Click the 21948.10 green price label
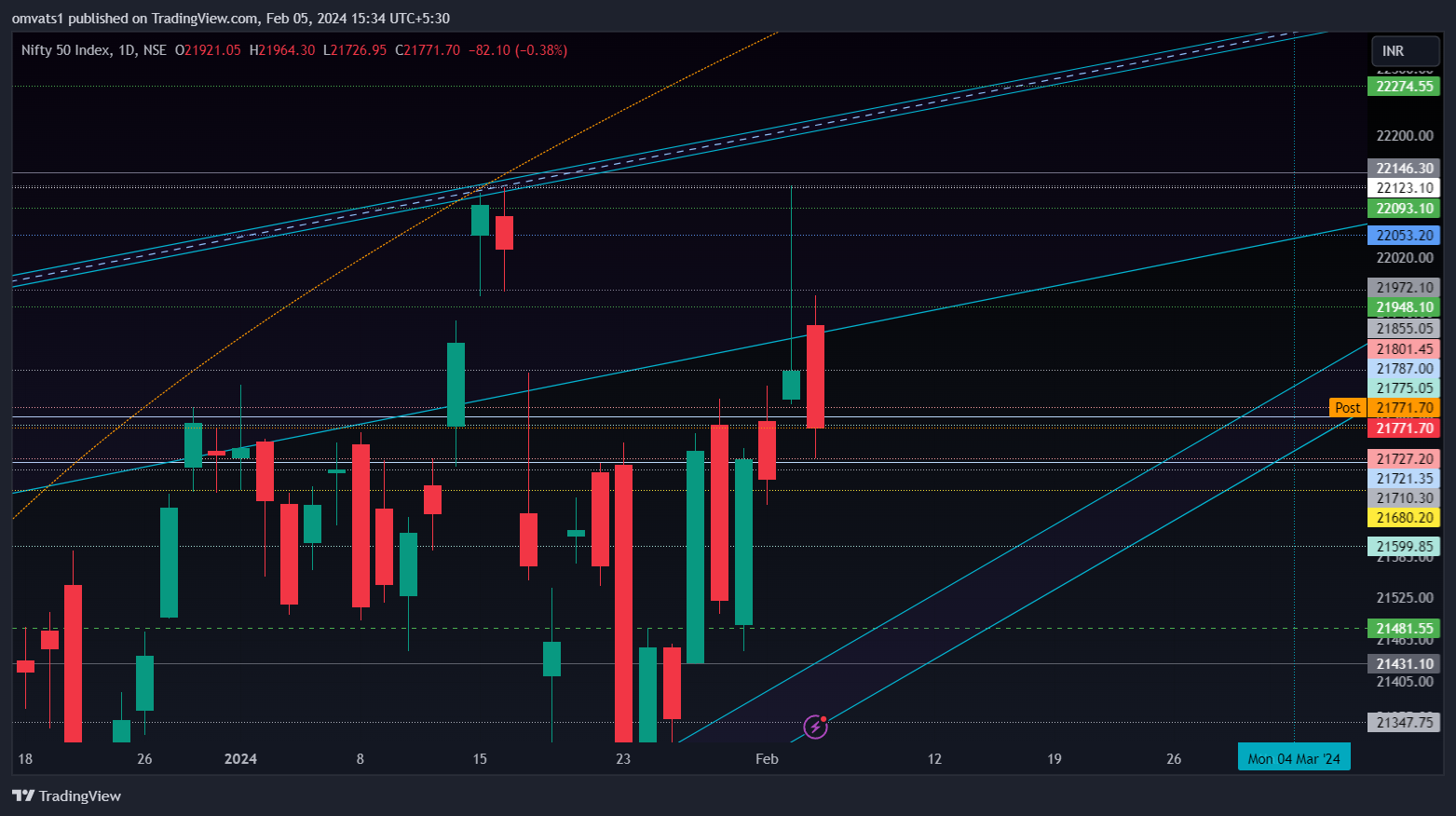Image resolution: width=1456 pixels, height=816 pixels. [x=1404, y=307]
